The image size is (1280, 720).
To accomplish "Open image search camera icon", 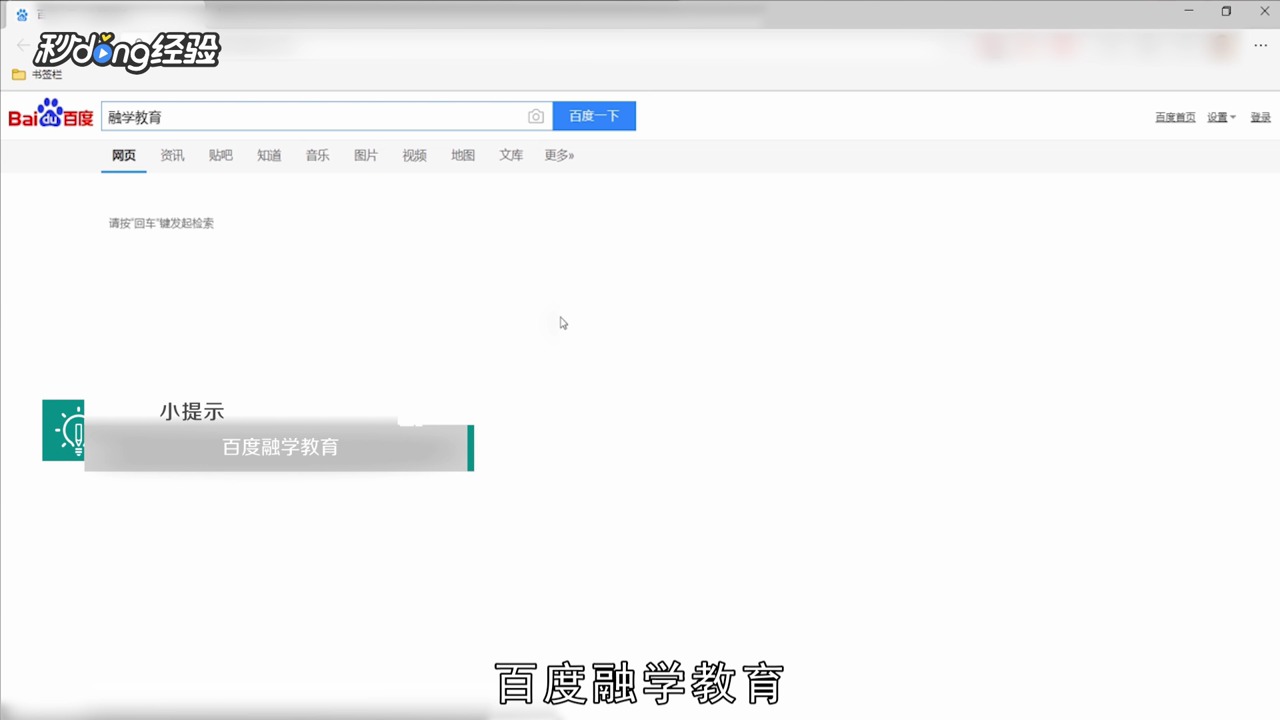I will pyautogui.click(x=536, y=117).
